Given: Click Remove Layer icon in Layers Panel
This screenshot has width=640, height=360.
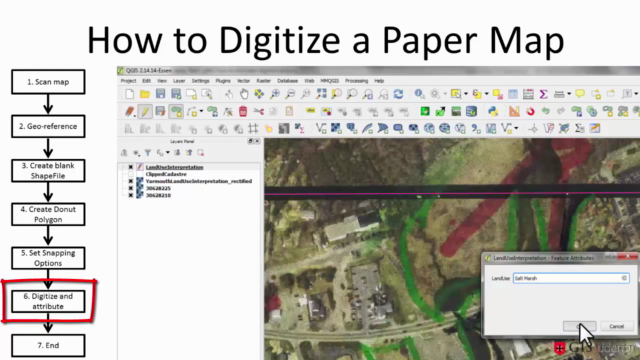Looking at the screenshot, I should [200, 153].
